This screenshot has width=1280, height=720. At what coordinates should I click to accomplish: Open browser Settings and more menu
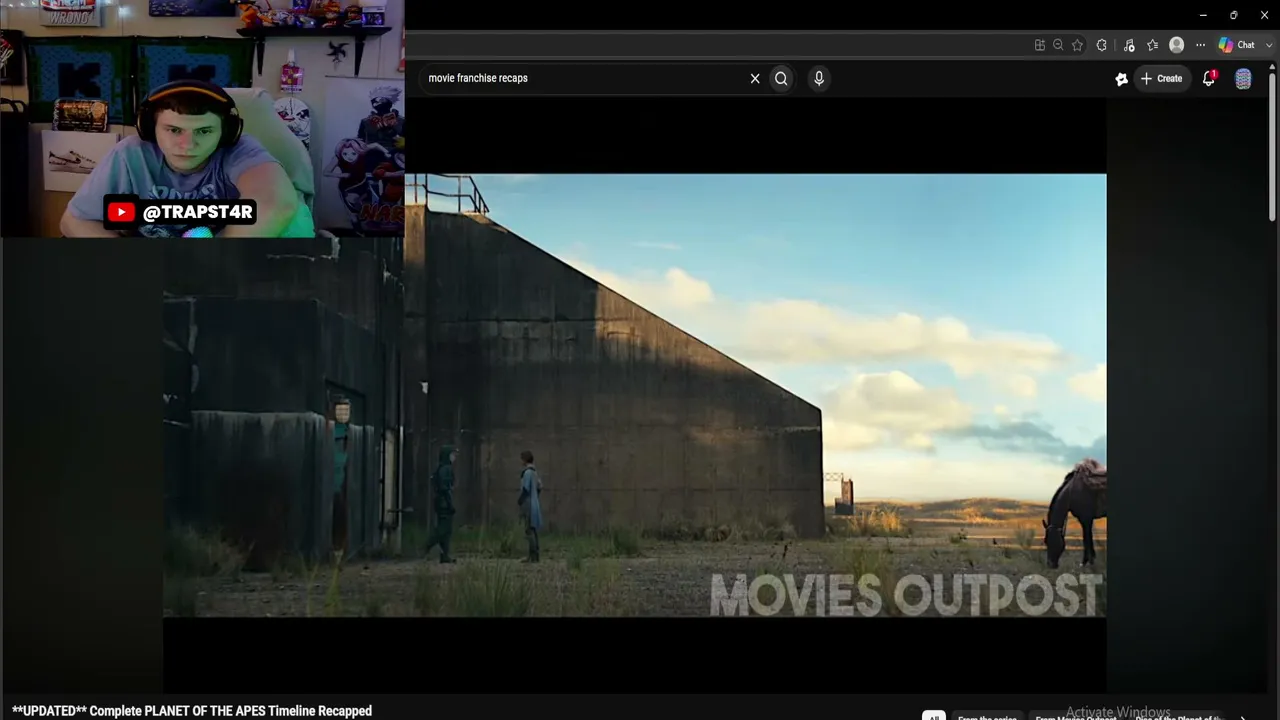pyautogui.click(x=1201, y=45)
